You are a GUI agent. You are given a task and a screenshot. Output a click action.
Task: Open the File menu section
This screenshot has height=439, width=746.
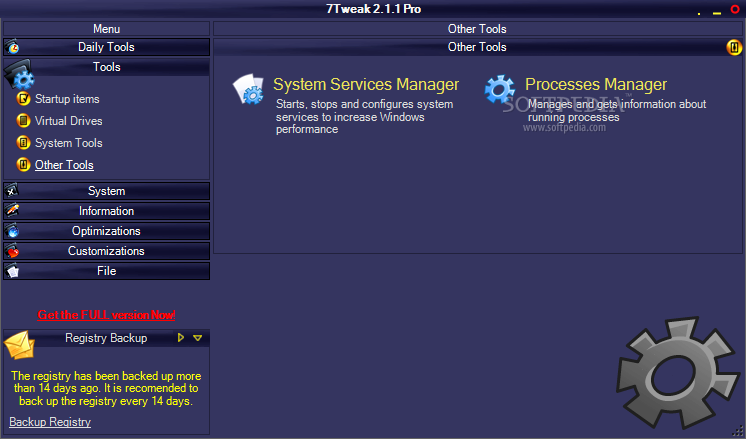[x=106, y=271]
